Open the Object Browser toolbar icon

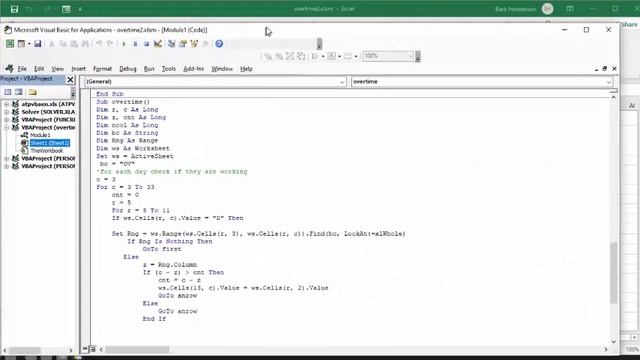[x=194, y=44]
